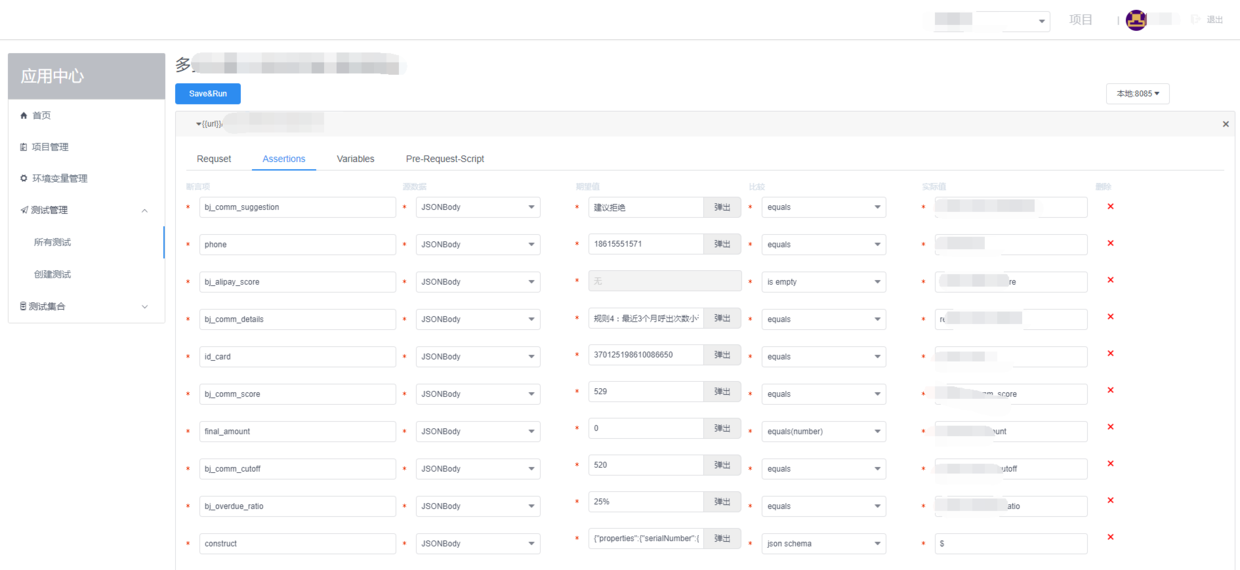Viewport: 1240px width, 570px height.
Task: Open 'is empty' comparison dropdown
Action: [824, 282]
